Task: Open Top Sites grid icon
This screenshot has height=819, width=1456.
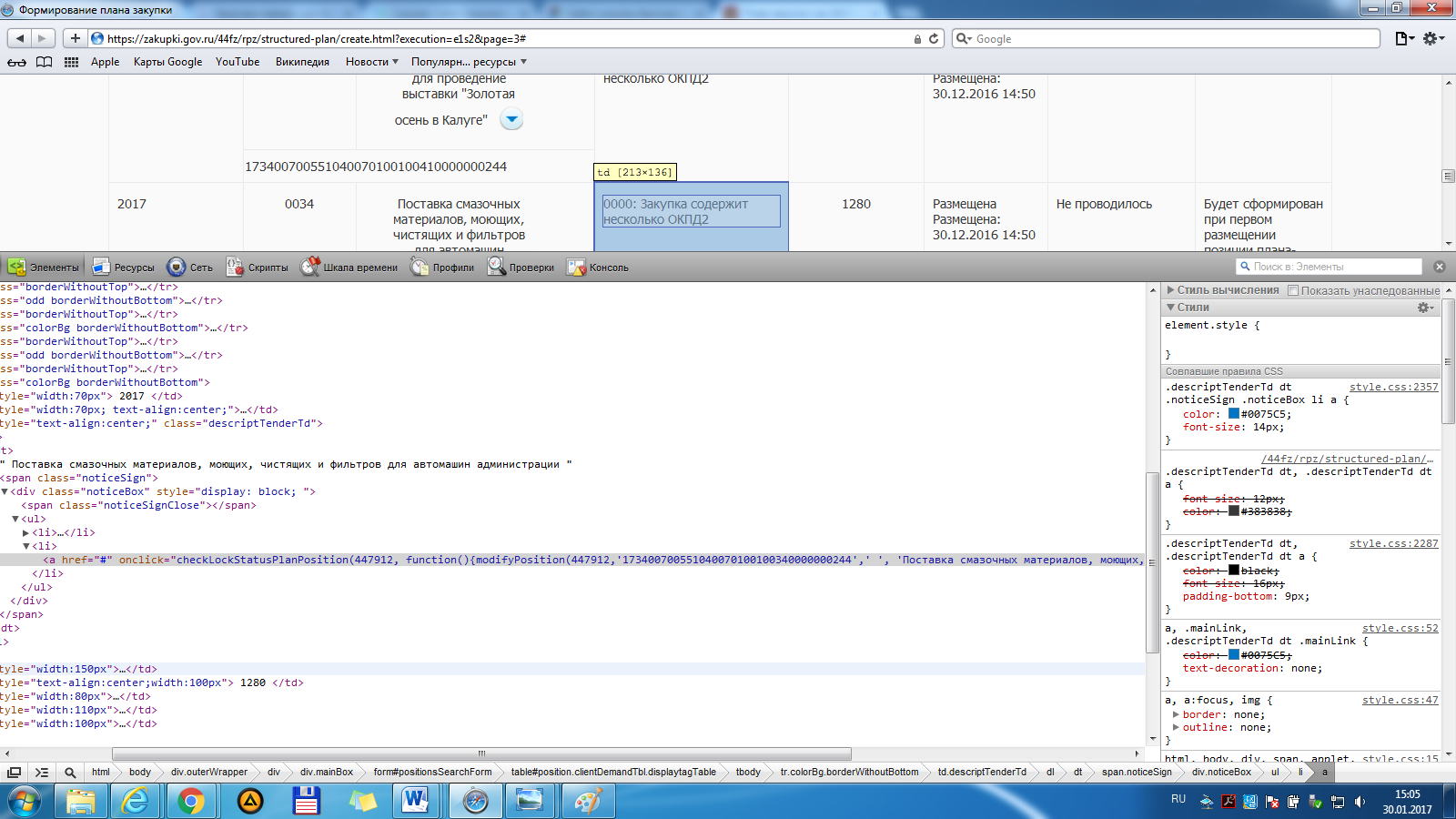Action: [71, 62]
